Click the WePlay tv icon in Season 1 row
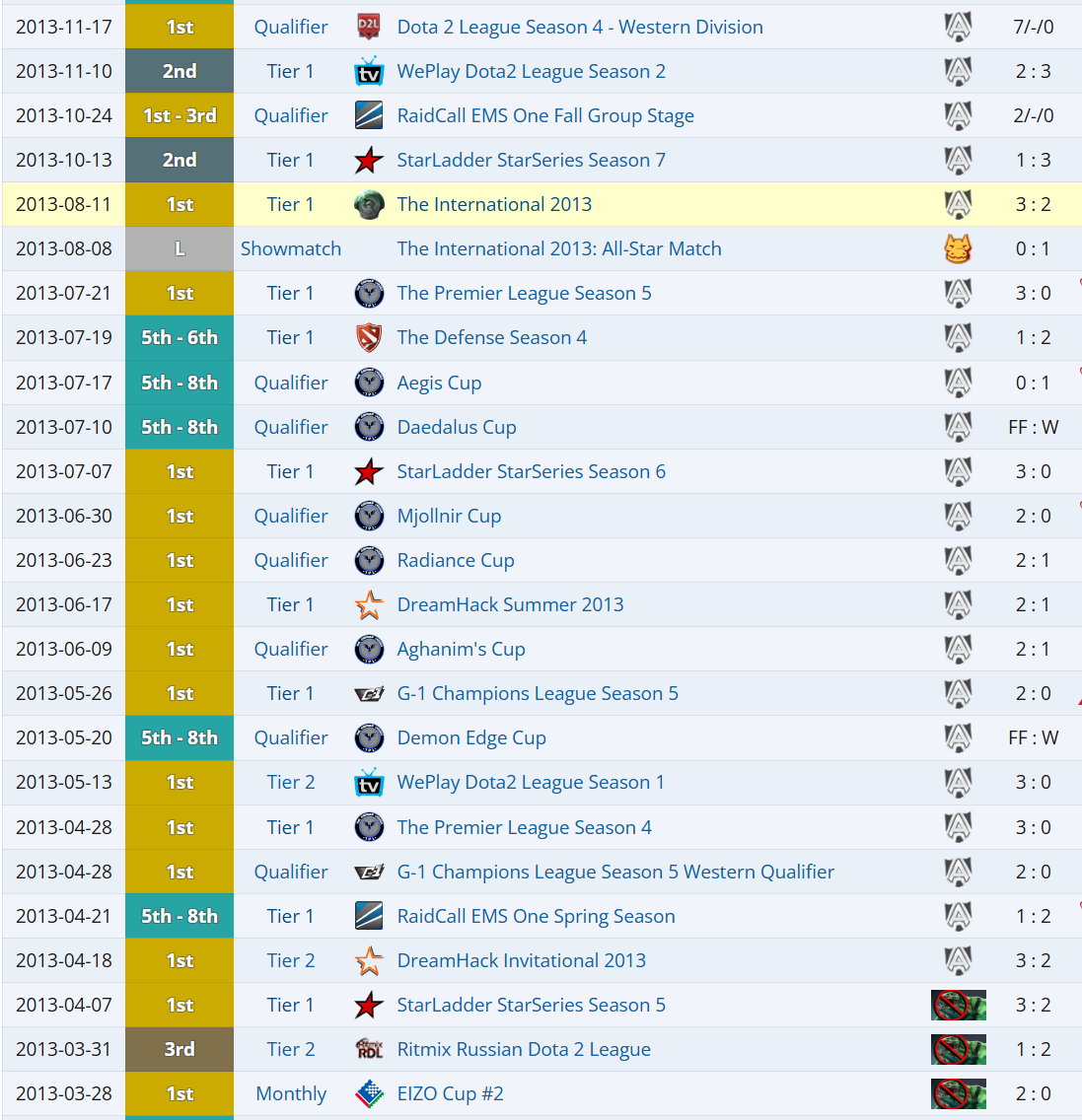The width and height of the screenshot is (1082, 1120). [x=369, y=782]
